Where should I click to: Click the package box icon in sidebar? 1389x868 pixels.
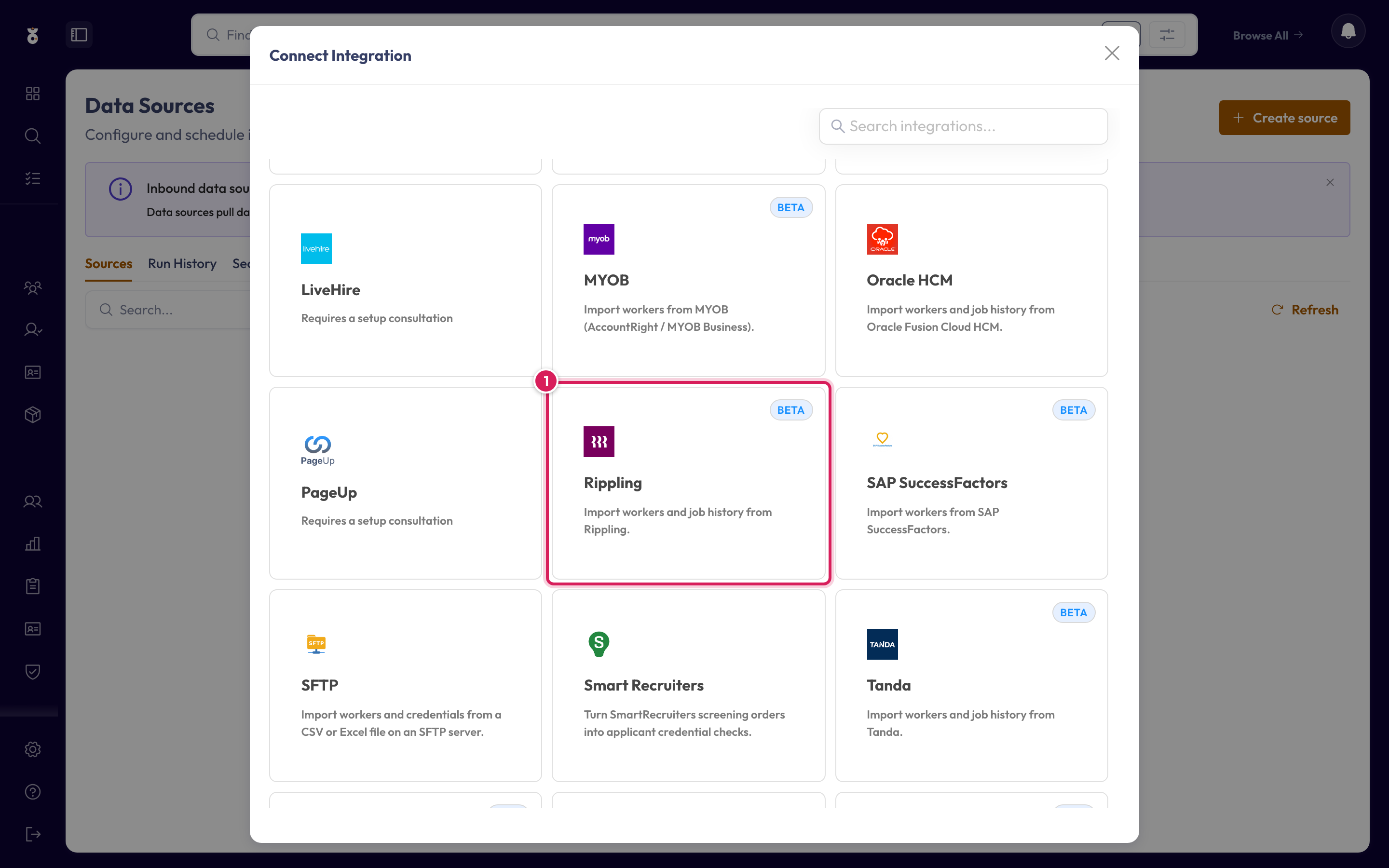pos(33,415)
